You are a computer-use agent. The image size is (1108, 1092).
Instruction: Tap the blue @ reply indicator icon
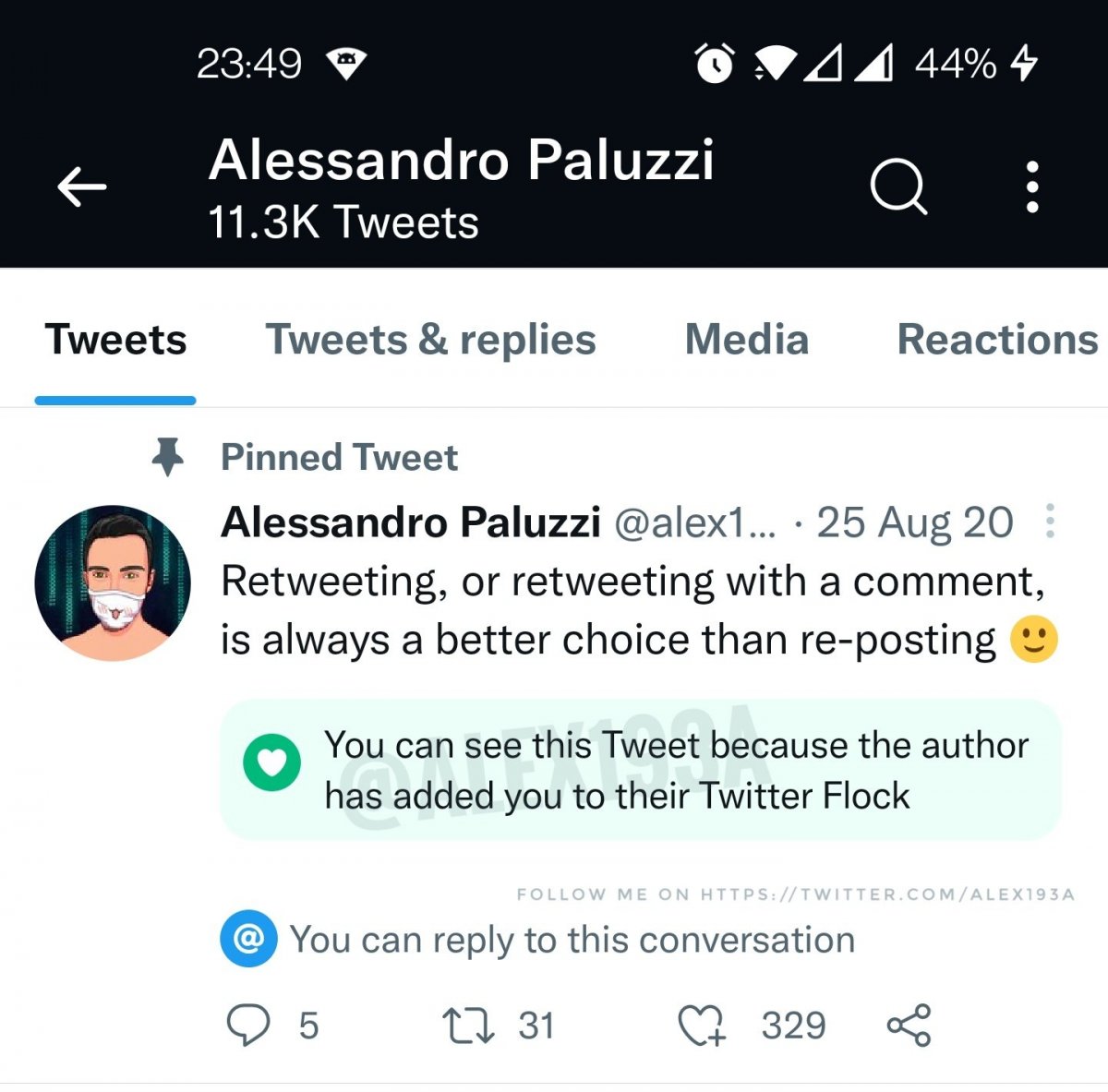(x=248, y=939)
